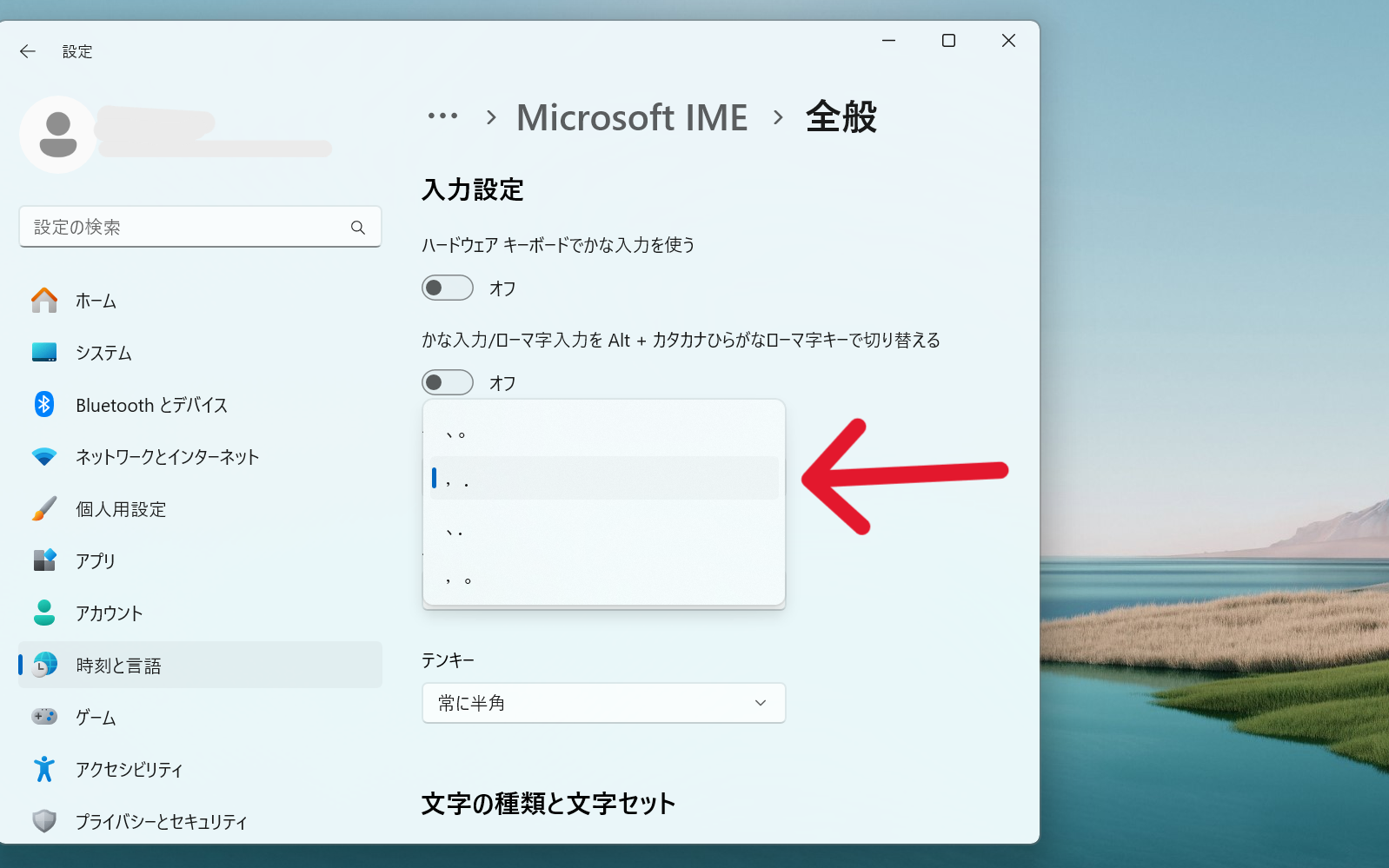This screenshot has width=1389, height=868.
Task: Open ネットワークとインターネット page
Action: point(200,457)
